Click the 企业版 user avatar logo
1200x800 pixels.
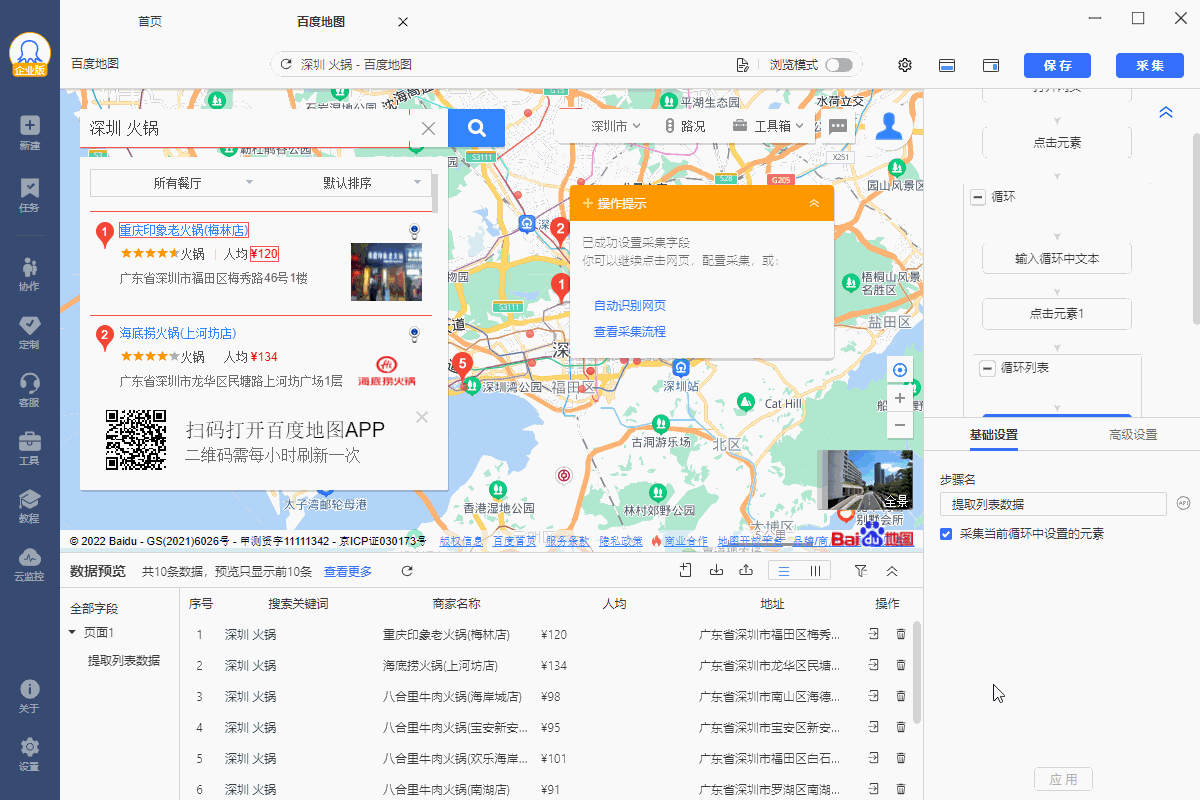(x=30, y=55)
